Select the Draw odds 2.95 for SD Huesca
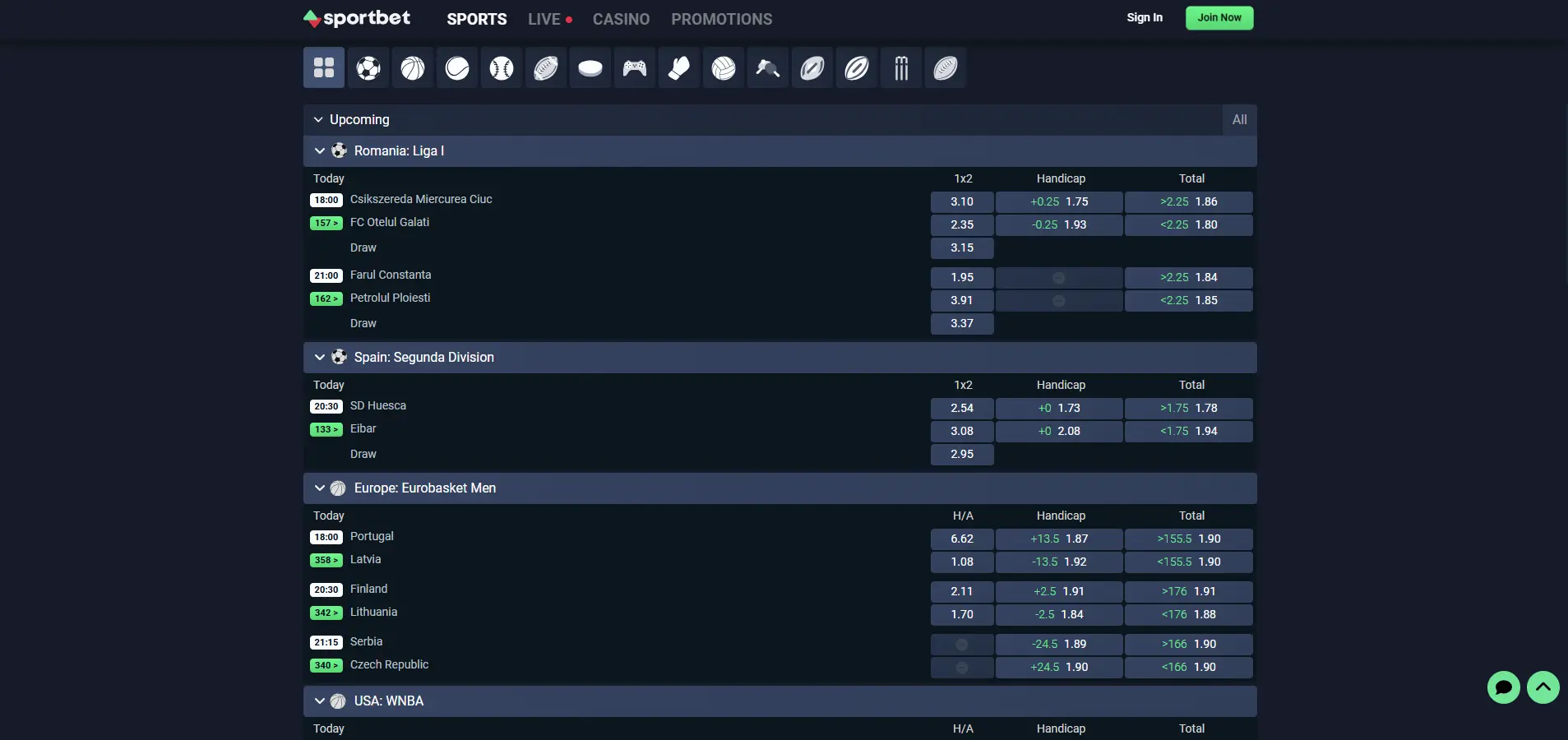This screenshot has height=740, width=1568. pyautogui.click(x=961, y=454)
